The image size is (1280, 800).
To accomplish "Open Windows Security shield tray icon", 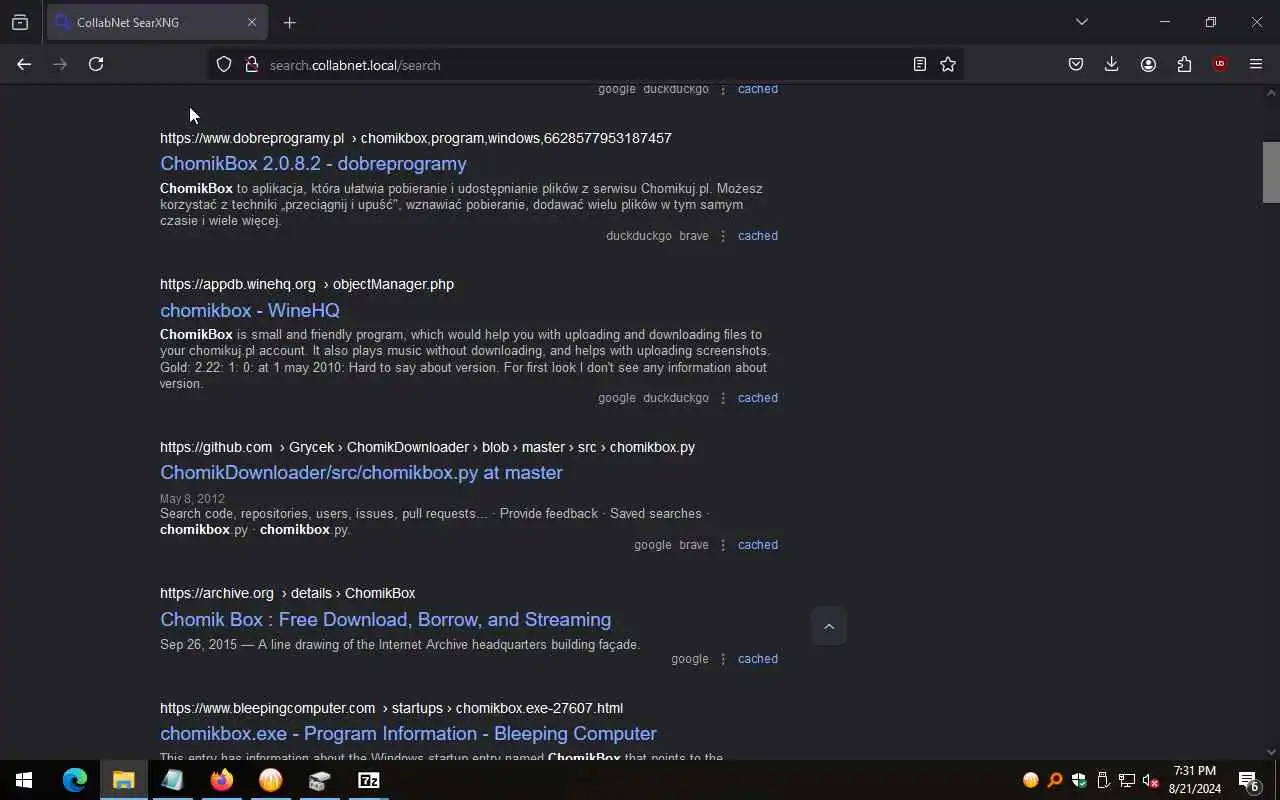I will pos(1079,780).
